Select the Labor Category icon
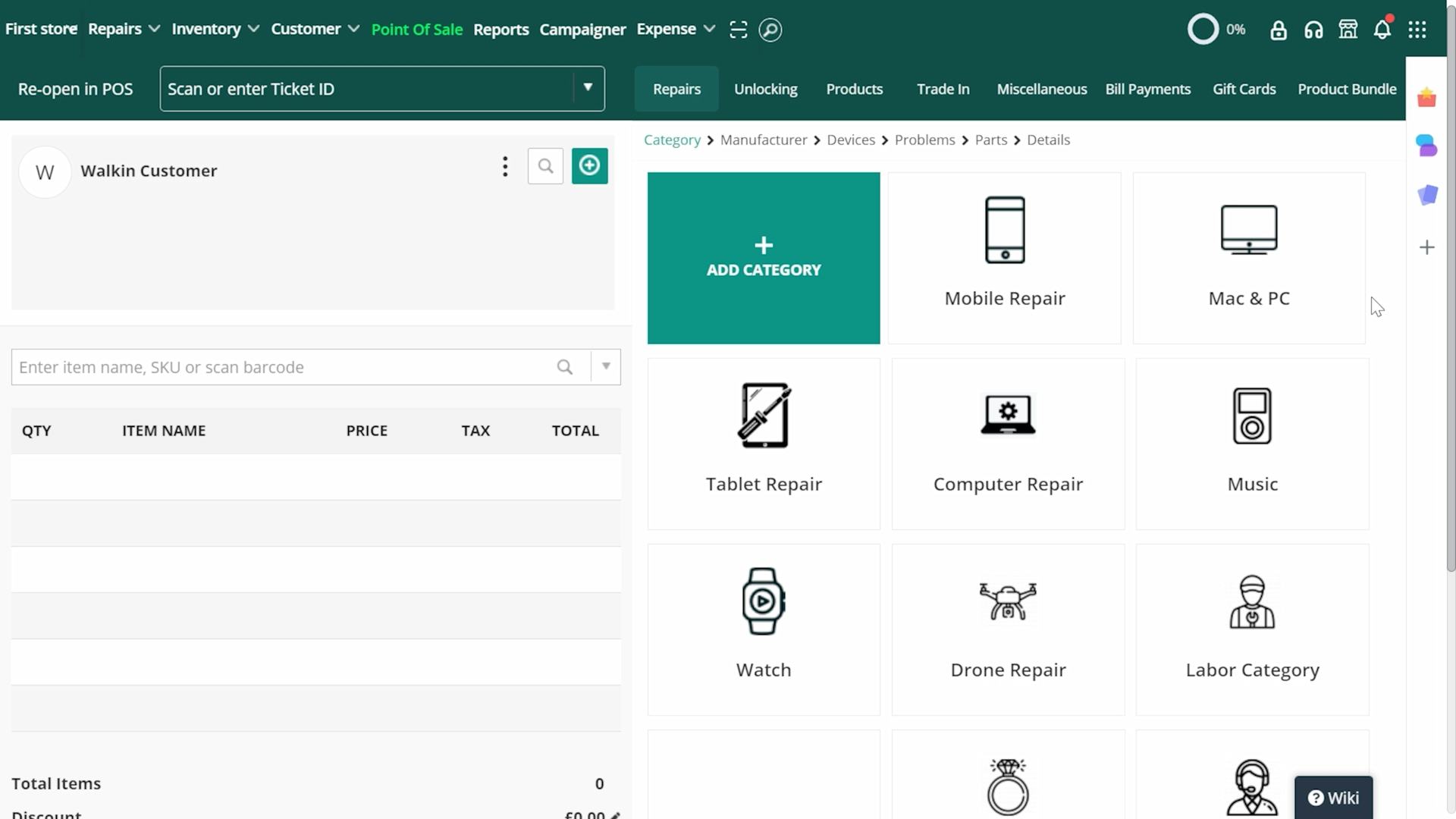 [x=1252, y=600]
